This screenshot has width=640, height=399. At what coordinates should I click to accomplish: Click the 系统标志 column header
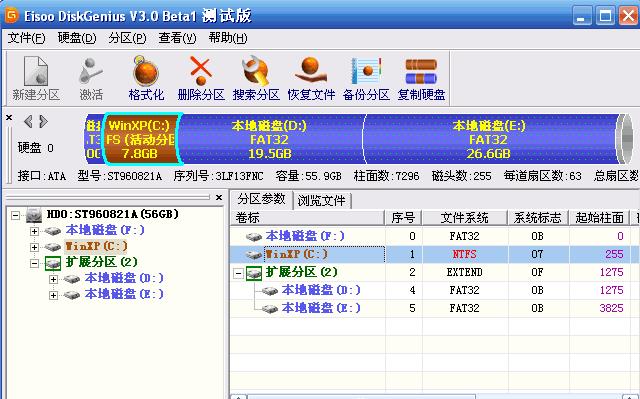[538, 217]
